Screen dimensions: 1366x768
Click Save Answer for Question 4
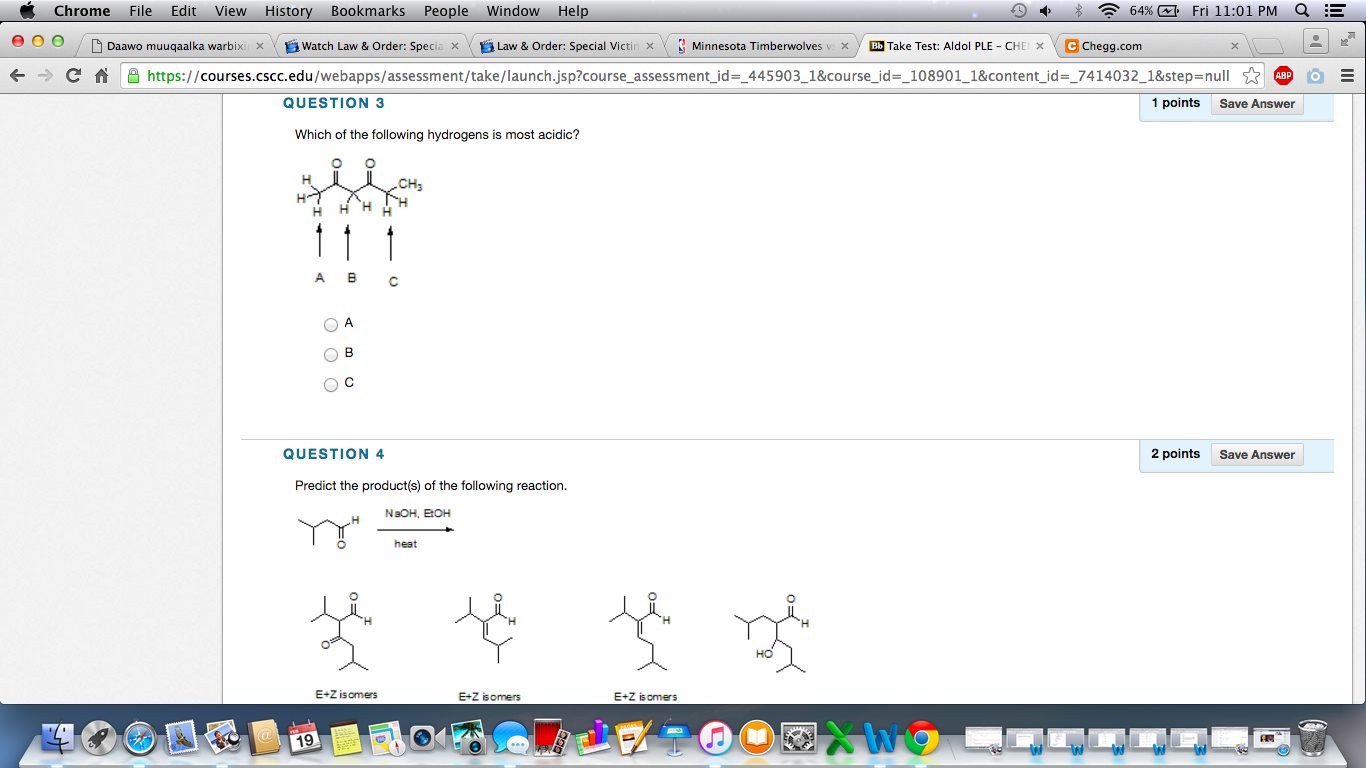[1256, 454]
